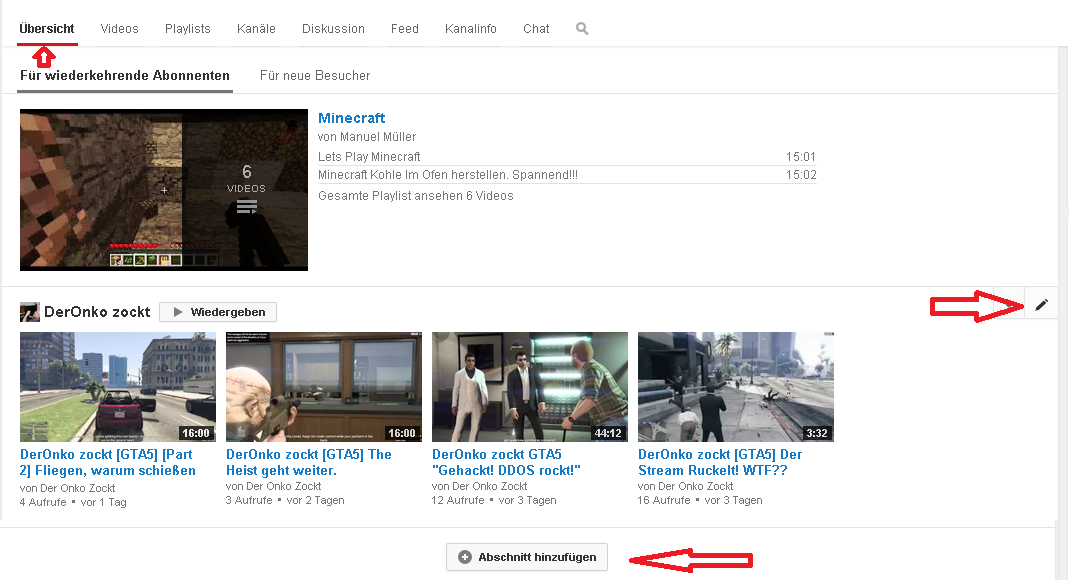Open the Kanalinfo tab

pos(471,29)
